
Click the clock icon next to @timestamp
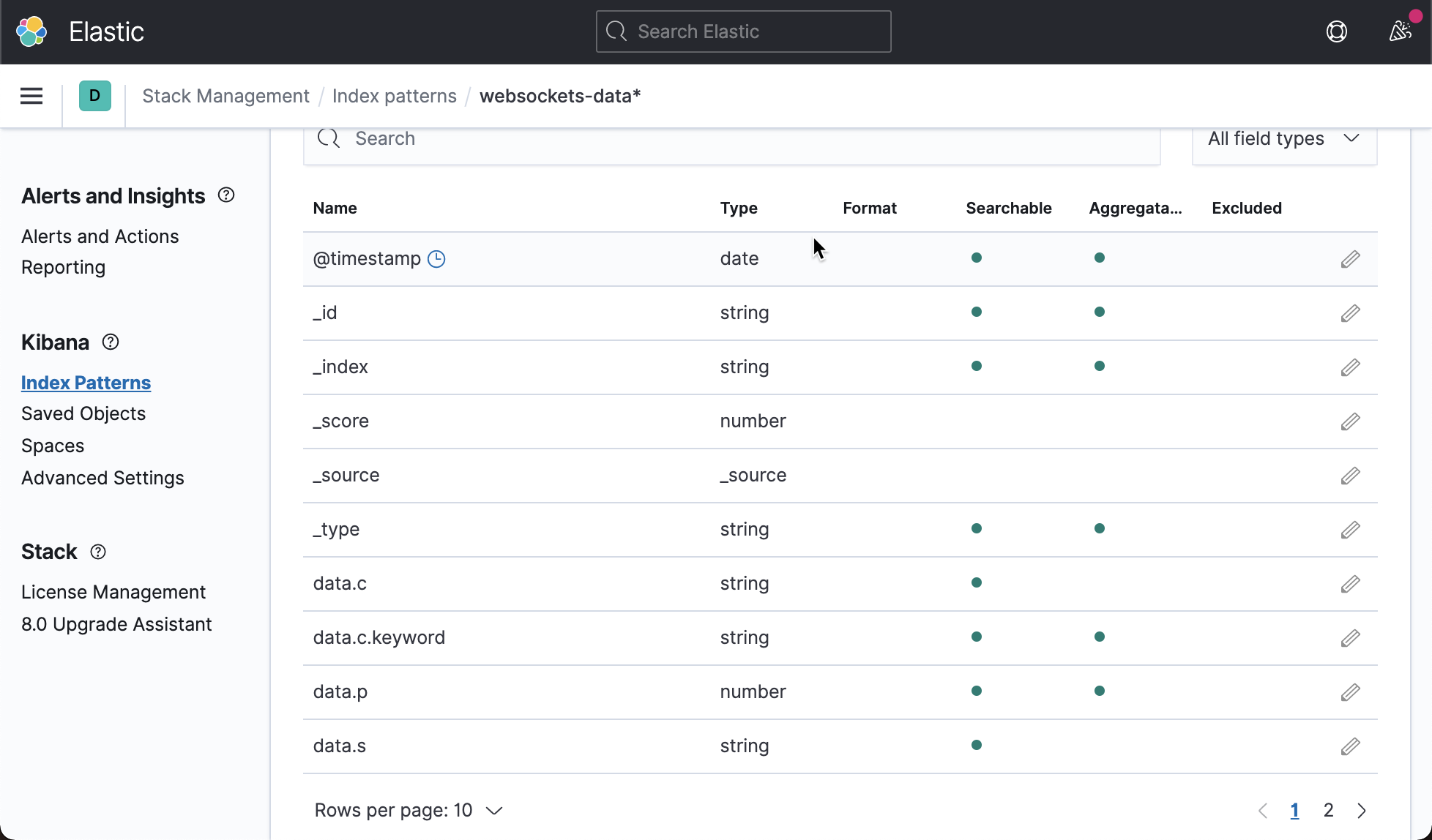click(436, 258)
